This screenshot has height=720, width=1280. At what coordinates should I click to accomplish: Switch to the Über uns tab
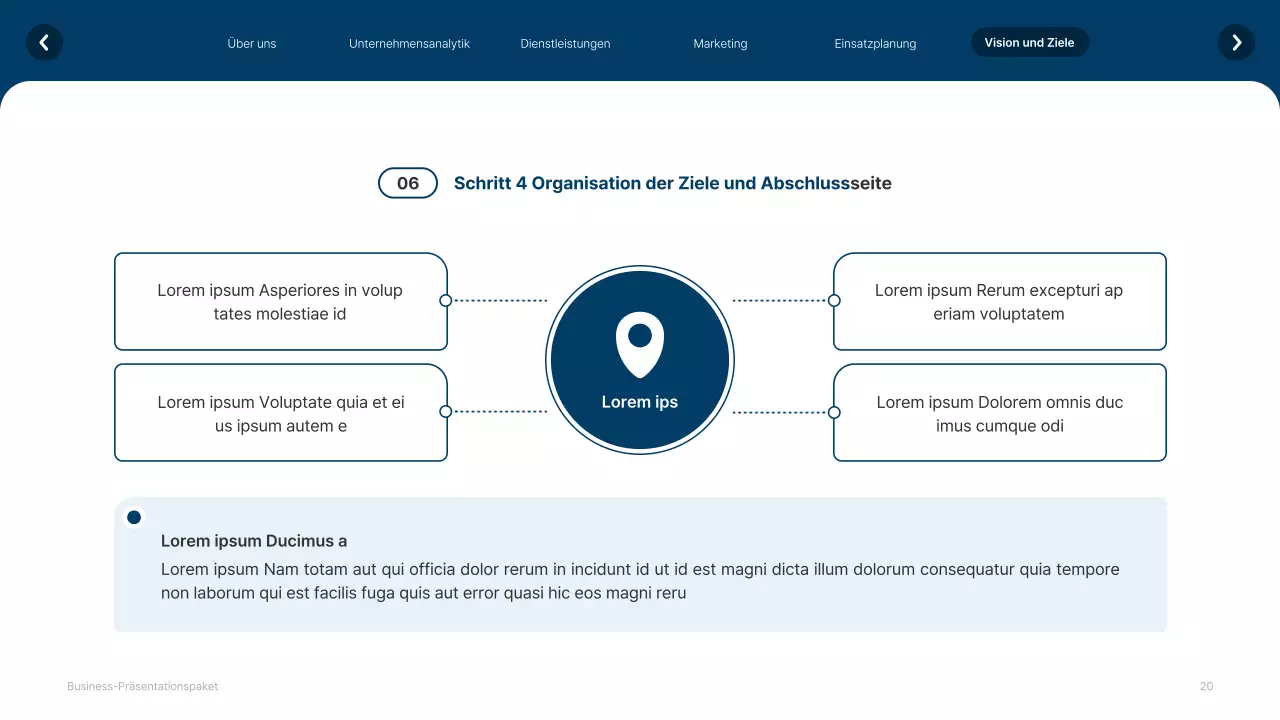pyautogui.click(x=251, y=43)
